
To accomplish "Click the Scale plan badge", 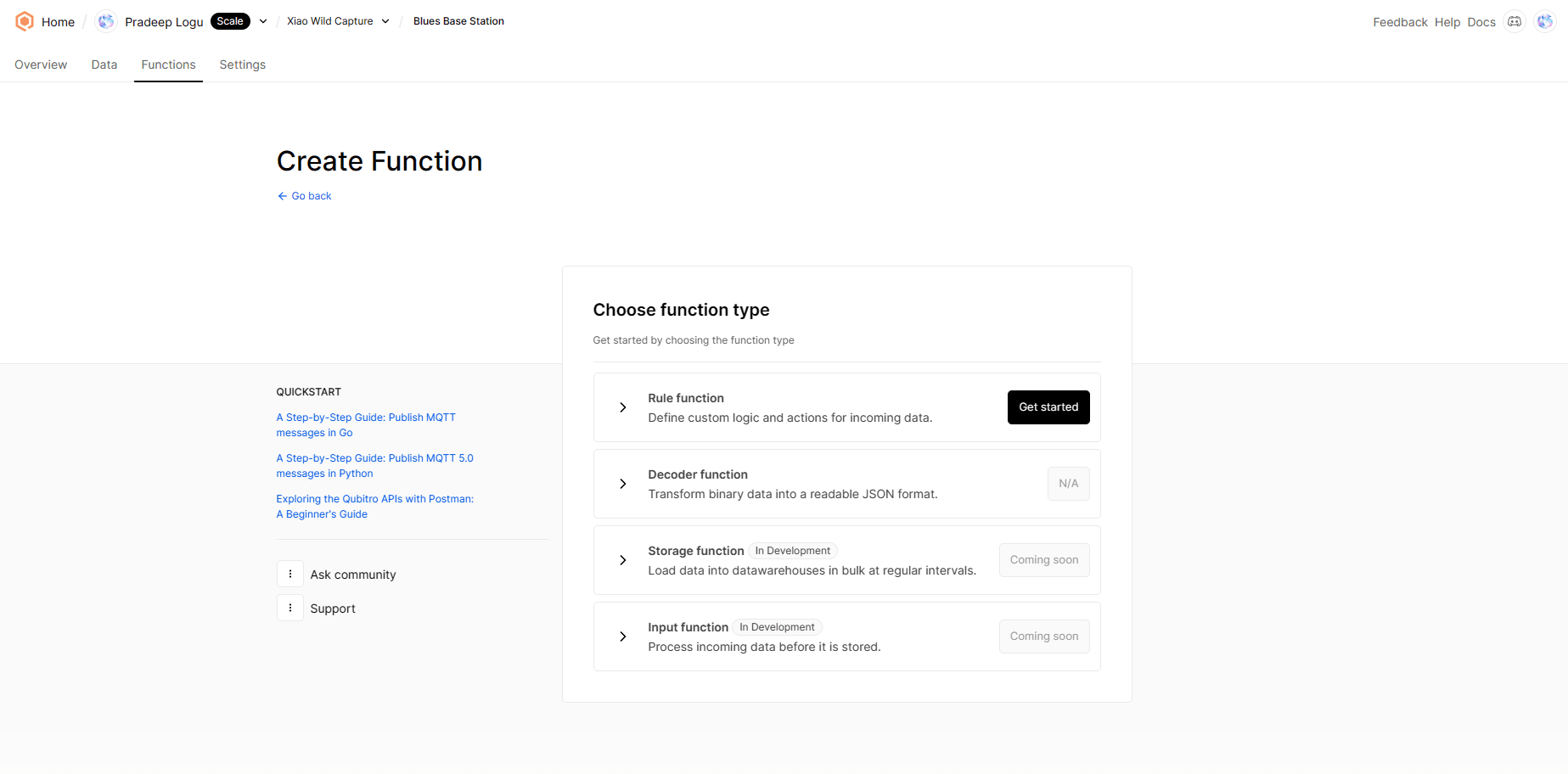I will pos(230,21).
